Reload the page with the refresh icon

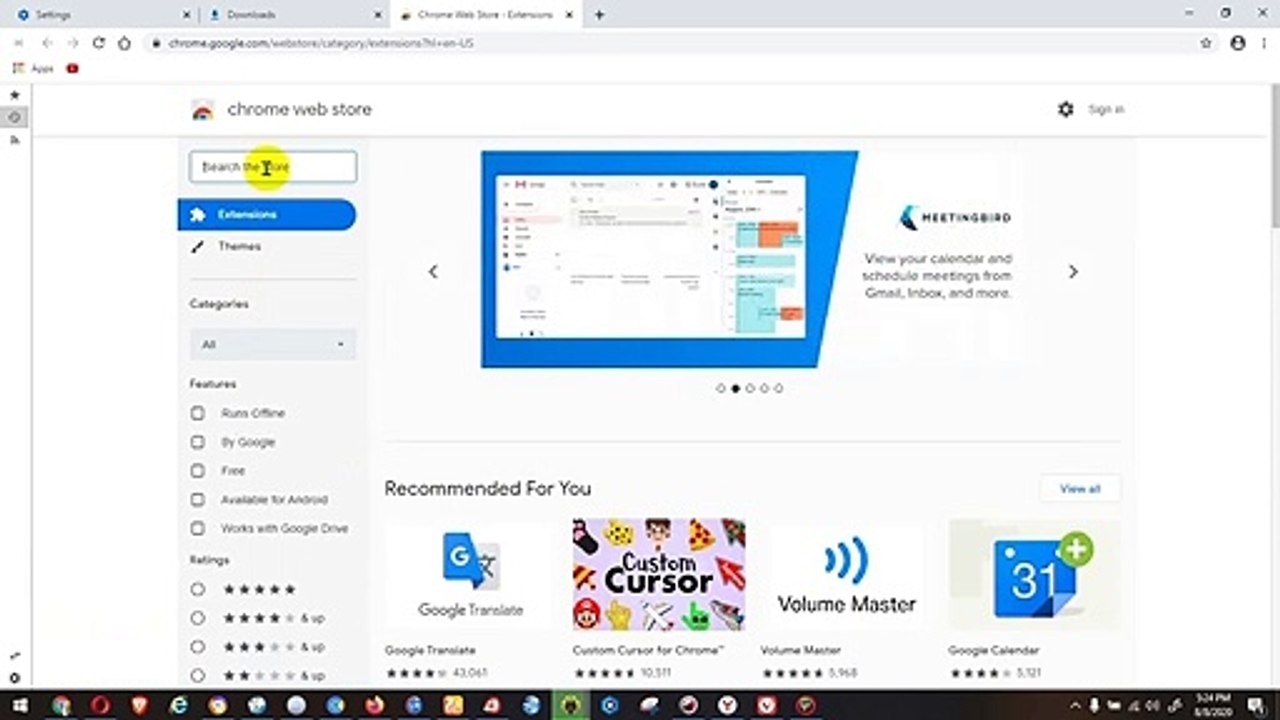98,43
